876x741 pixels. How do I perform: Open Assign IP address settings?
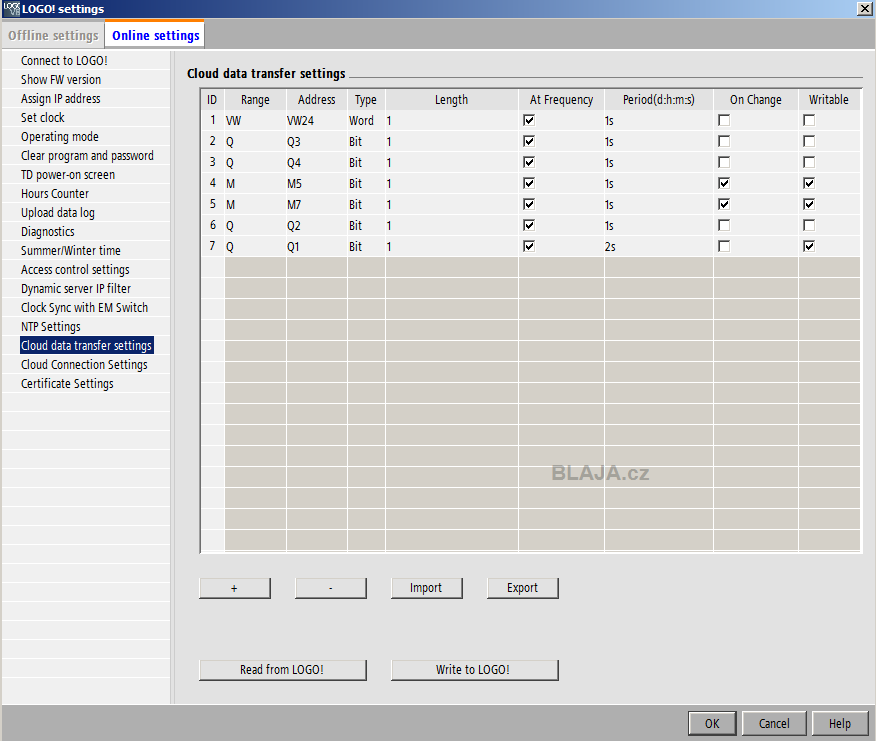pyautogui.click(x=61, y=98)
